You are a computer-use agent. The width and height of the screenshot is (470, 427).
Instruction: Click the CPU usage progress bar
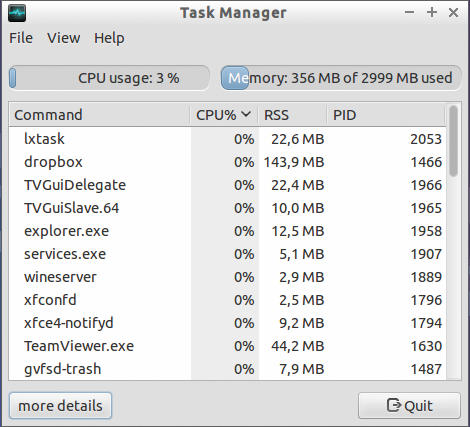(109, 78)
